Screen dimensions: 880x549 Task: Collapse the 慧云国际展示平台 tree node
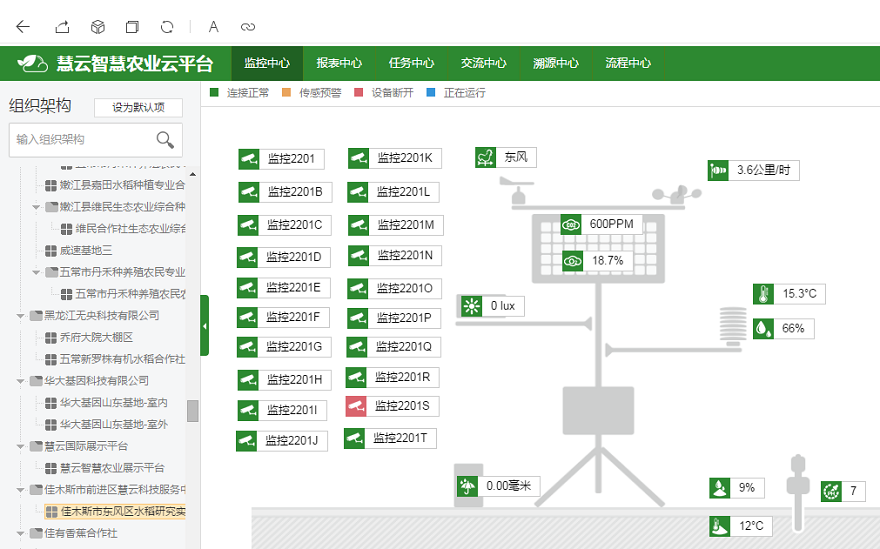pos(22,446)
